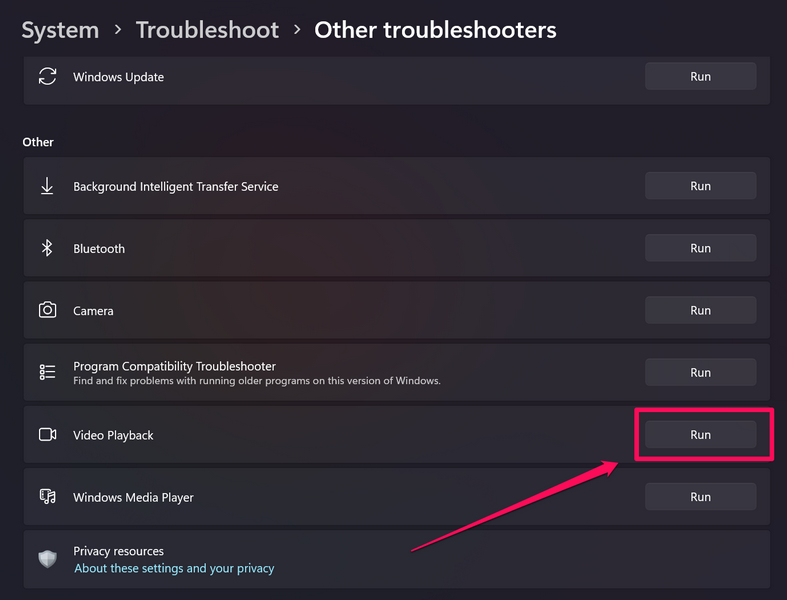Navigate to Troubleshoot in breadcrumb

[207, 30]
